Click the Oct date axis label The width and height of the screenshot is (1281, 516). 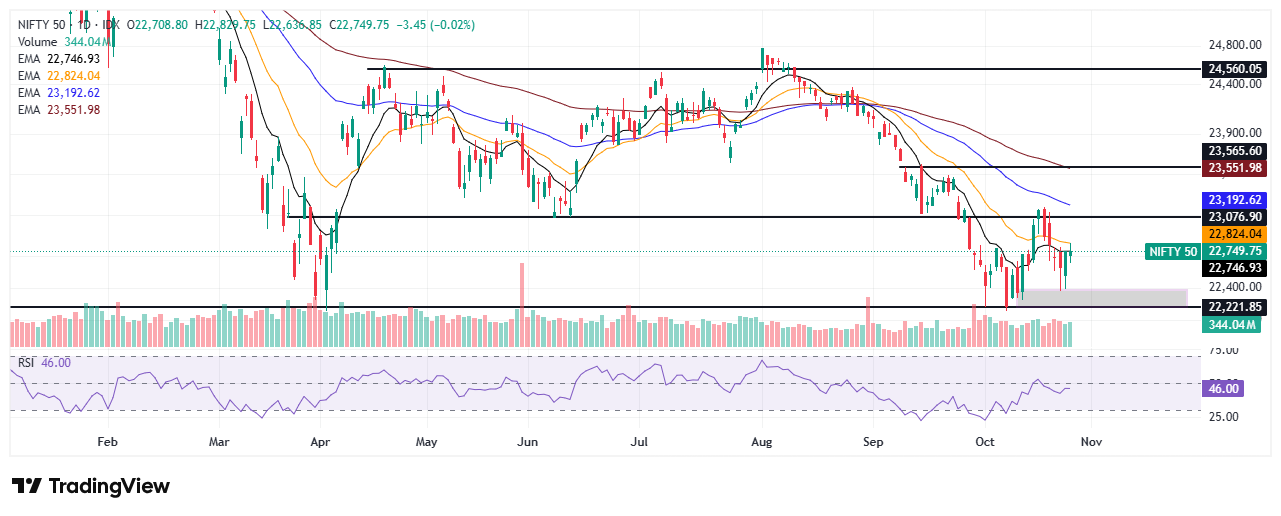point(985,440)
